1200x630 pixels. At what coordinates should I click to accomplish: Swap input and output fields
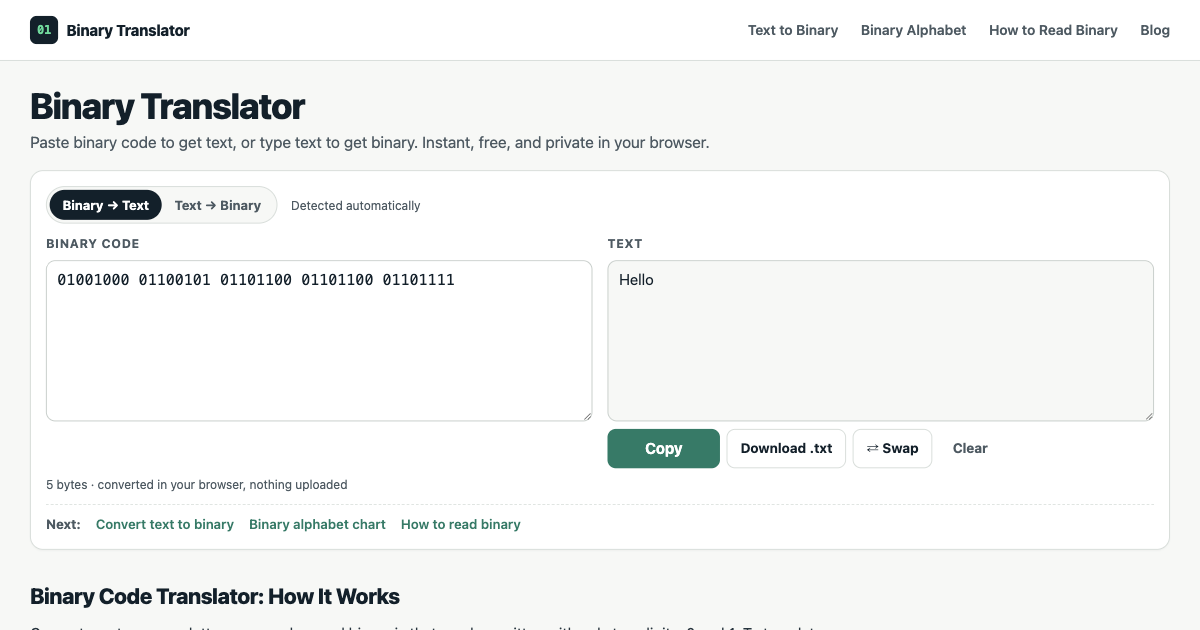(892, 448)
